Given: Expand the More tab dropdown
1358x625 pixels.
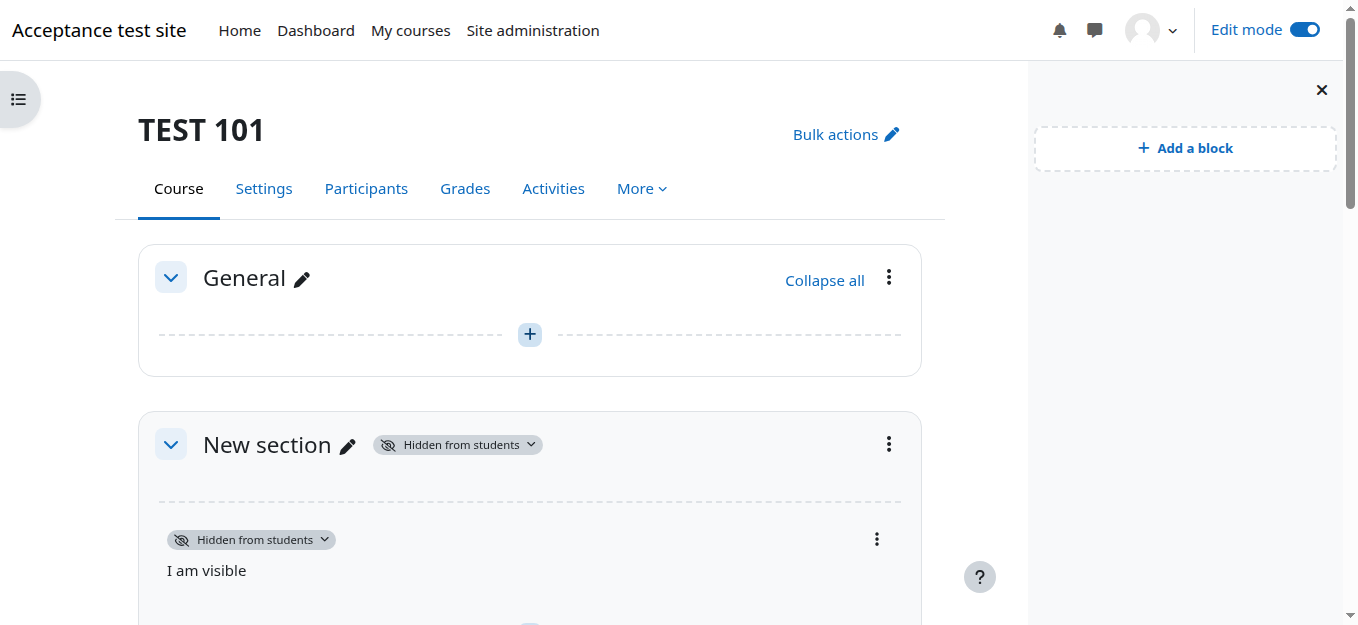Looking at the screenshot, I should [x=641, y=189].
